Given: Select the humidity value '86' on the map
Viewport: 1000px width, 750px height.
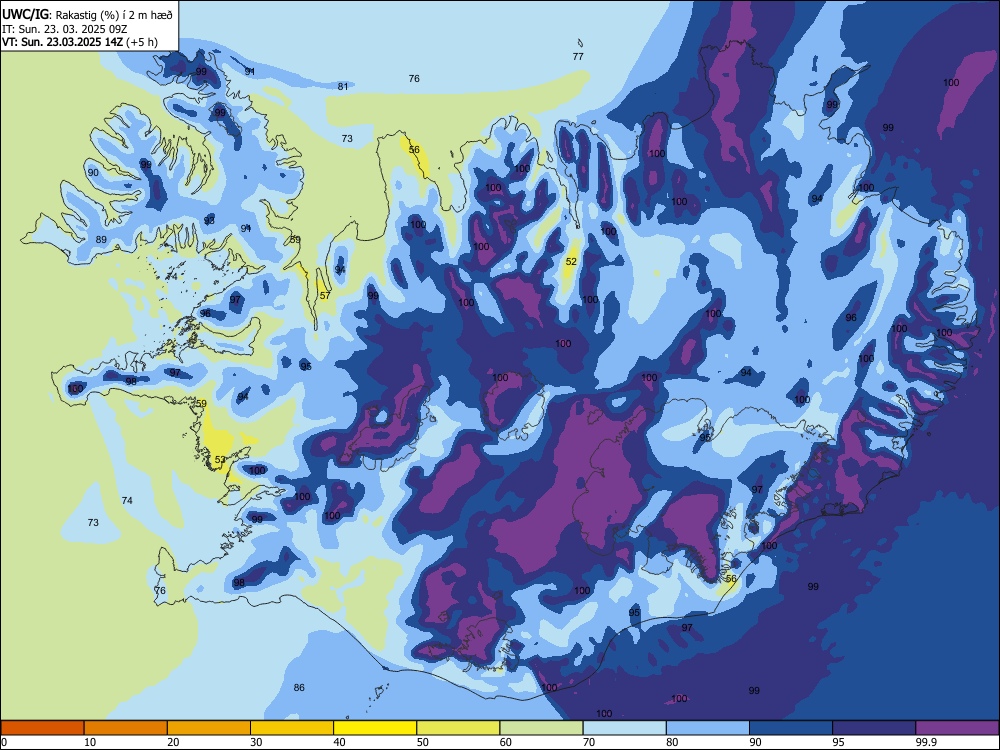Looking at the screenshot, I should (299, 687).
